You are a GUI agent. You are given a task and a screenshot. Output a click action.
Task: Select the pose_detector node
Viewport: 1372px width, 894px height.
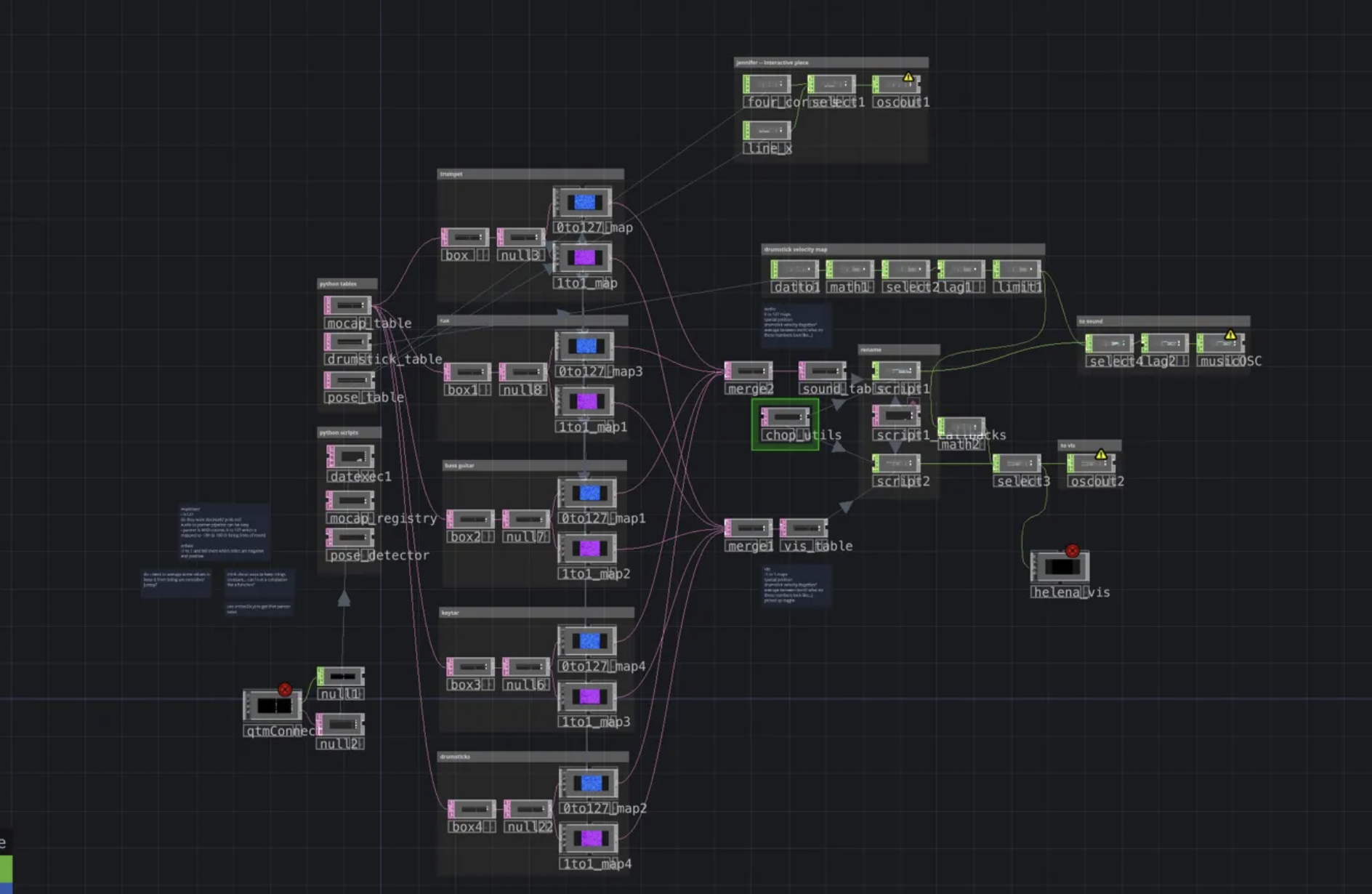click(x=351, y=537)
